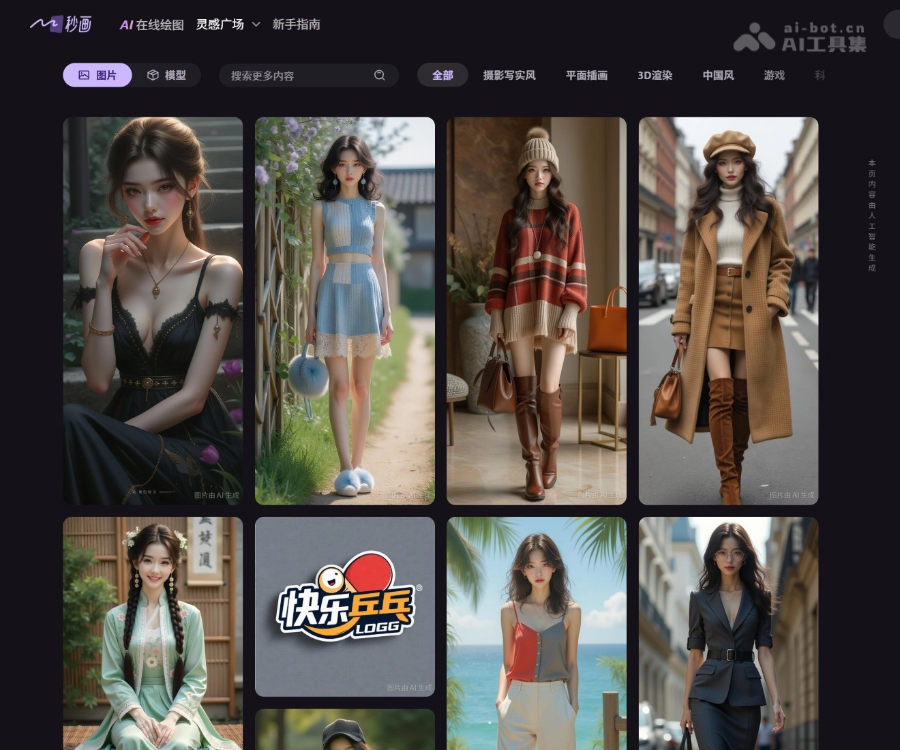Filter by 摄影写实风 category
Viewport: 900px width, 750px height.
pos(509,75)
